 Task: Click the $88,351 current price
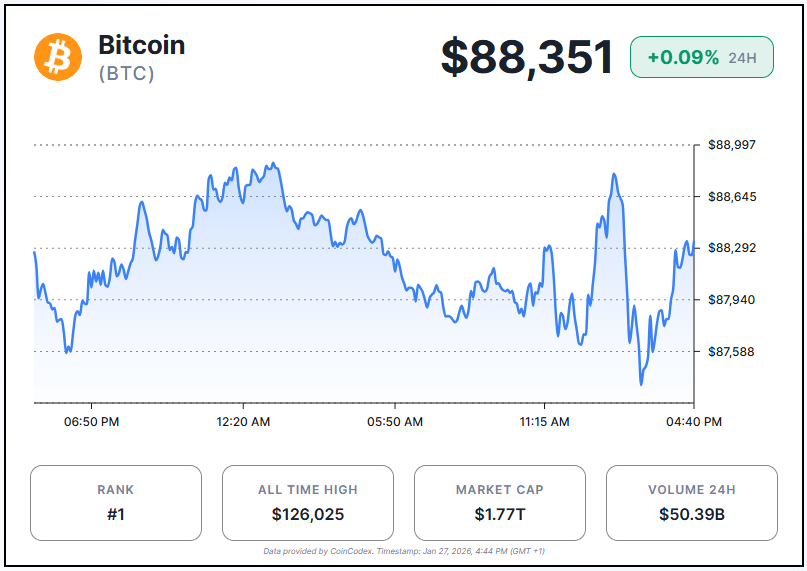point(527,57)
